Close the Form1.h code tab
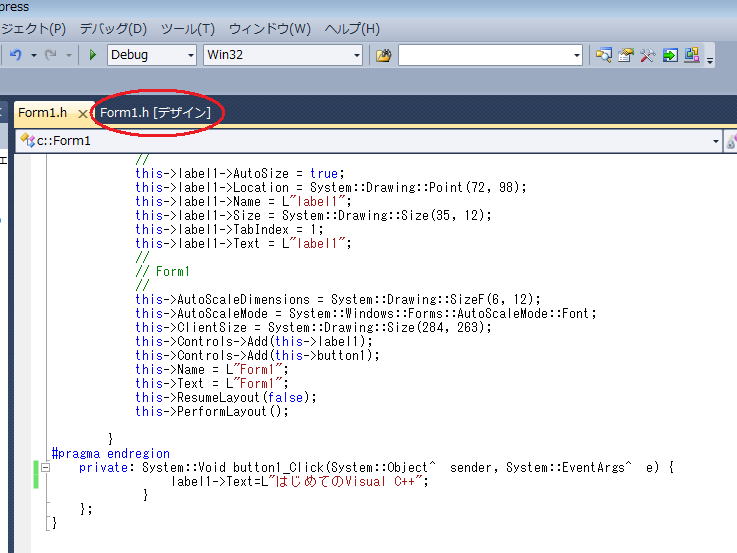 [x=83, y=114]
